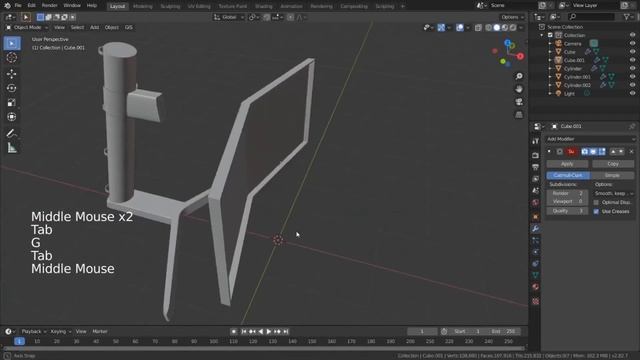Image resolution: width=640 pixels, height=360 pixels.
Task: Click the outliner search field
Action: (x=592, y=17)
